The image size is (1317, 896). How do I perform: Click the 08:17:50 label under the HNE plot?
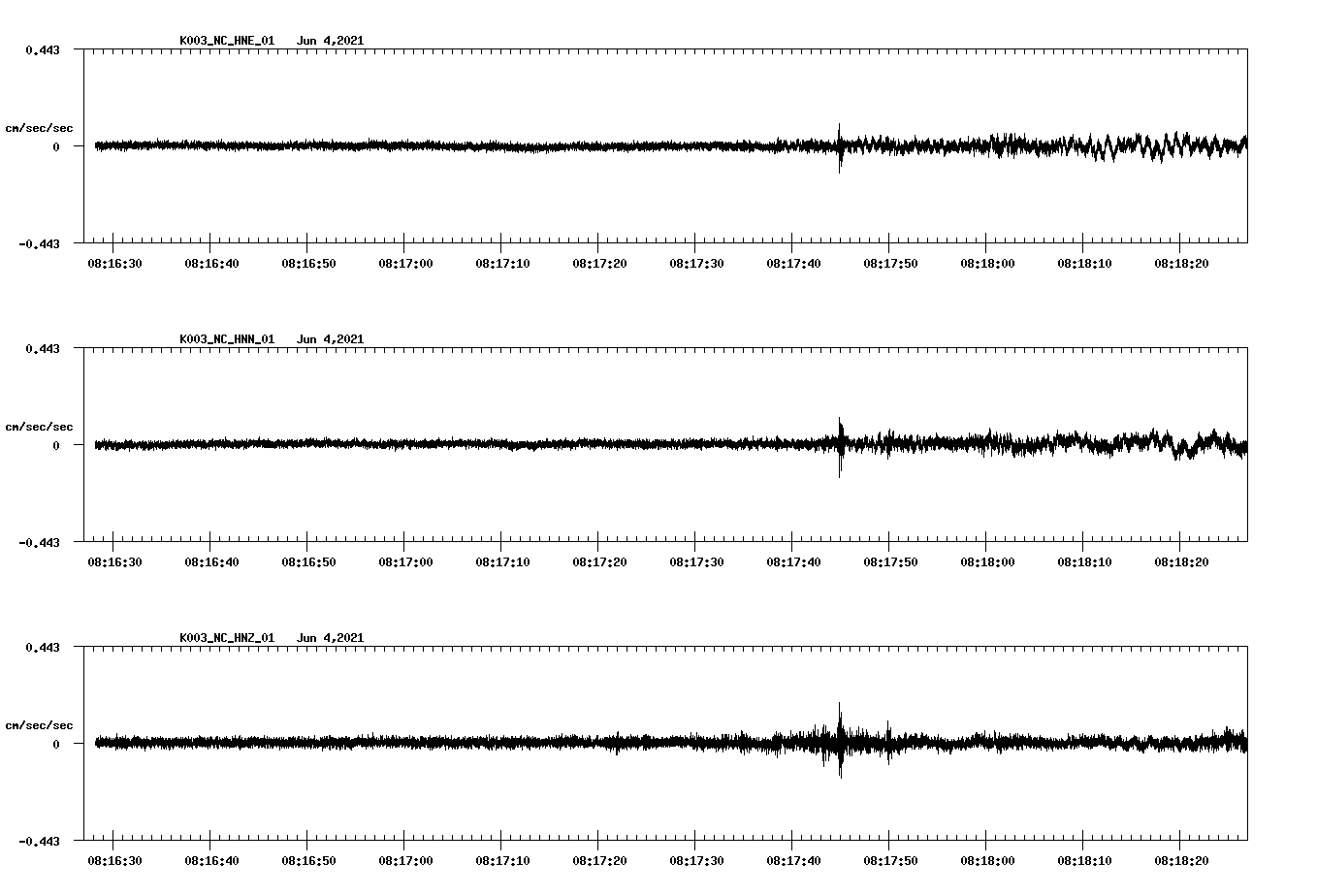coord(890,263)
